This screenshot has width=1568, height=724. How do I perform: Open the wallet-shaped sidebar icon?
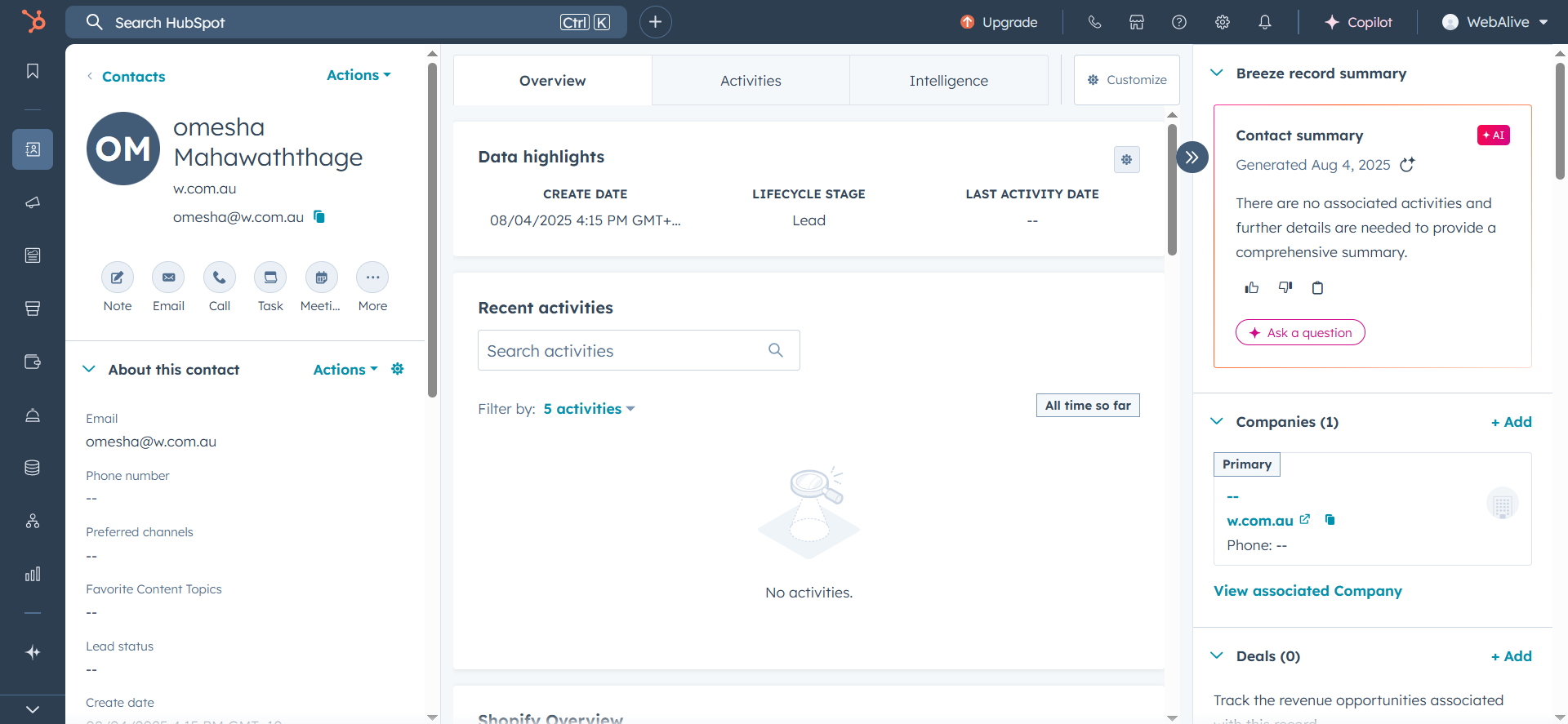click(33, 362)
